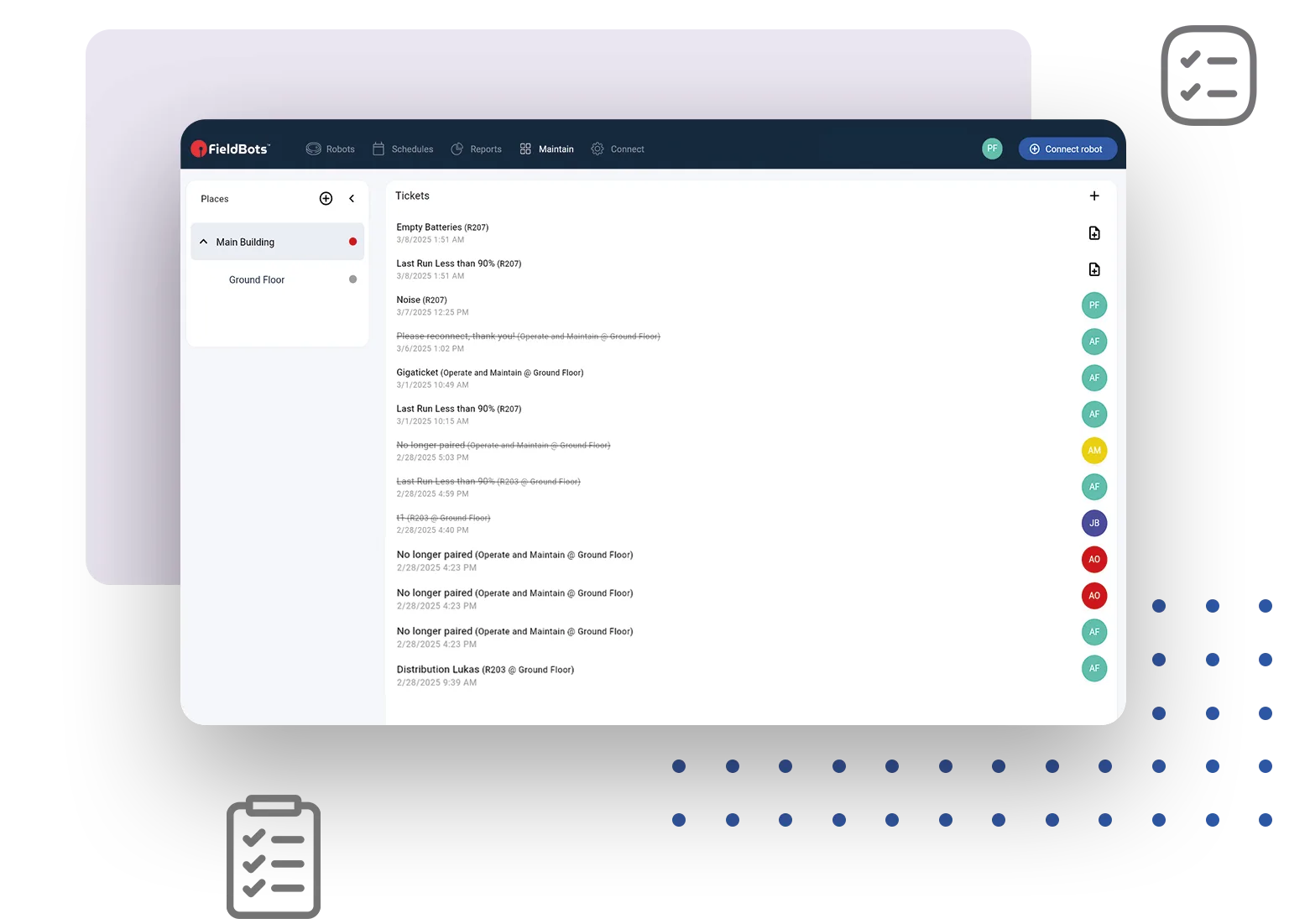
Task: Click red status dot on Main Building
Action: click(352, 242)
